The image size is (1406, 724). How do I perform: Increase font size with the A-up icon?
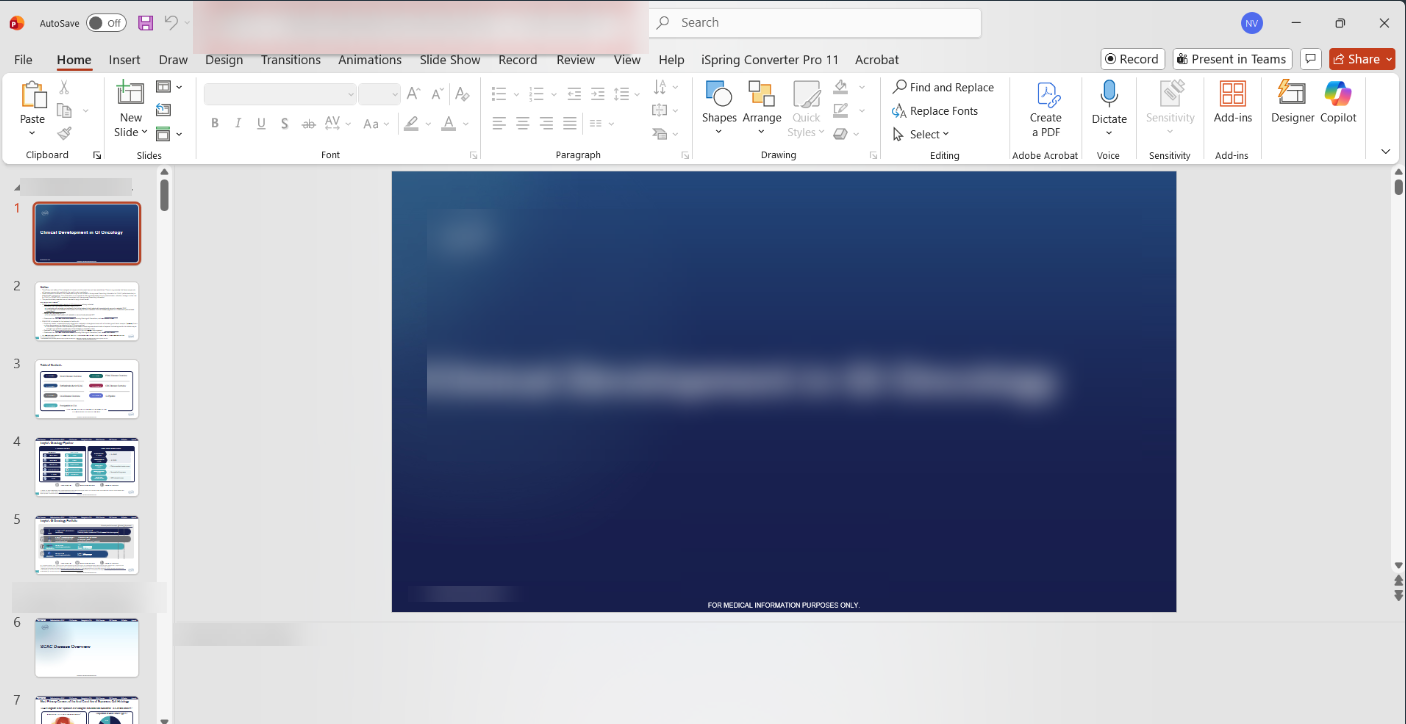[413, 94]
